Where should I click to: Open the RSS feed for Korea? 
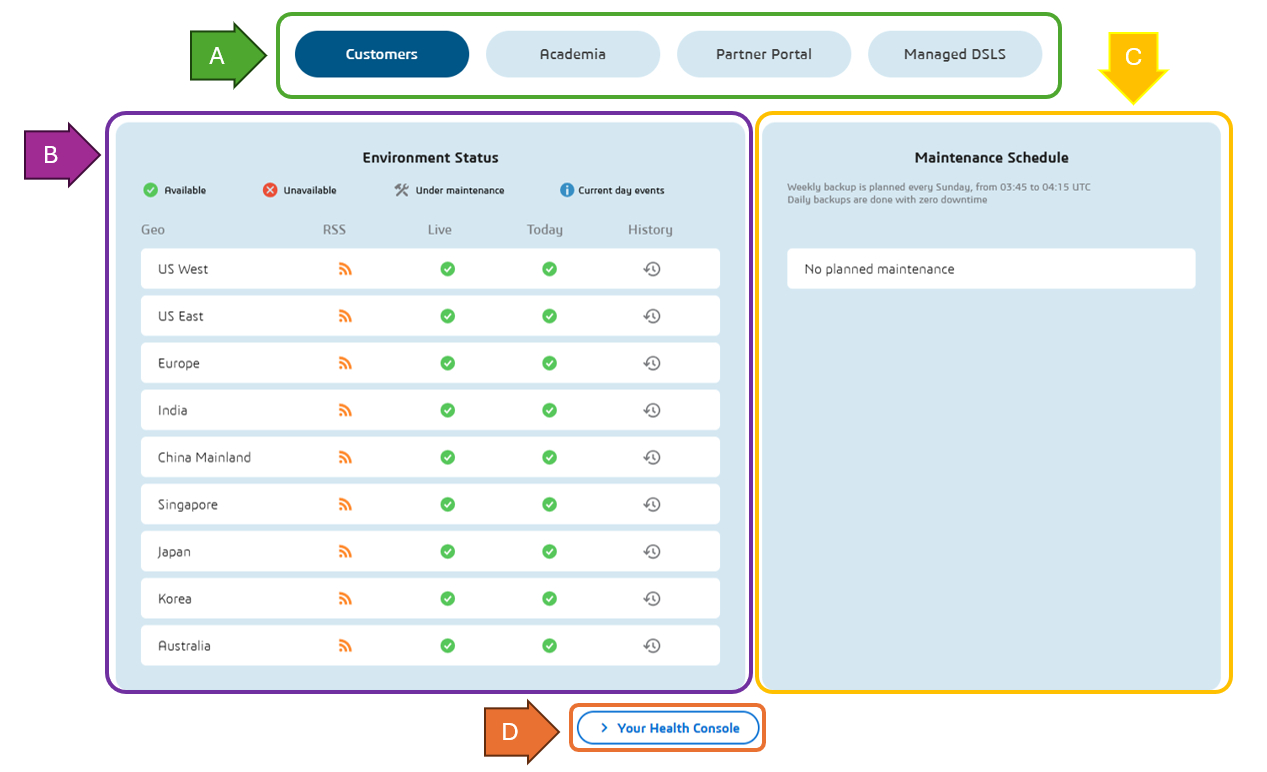coord(345,598)
